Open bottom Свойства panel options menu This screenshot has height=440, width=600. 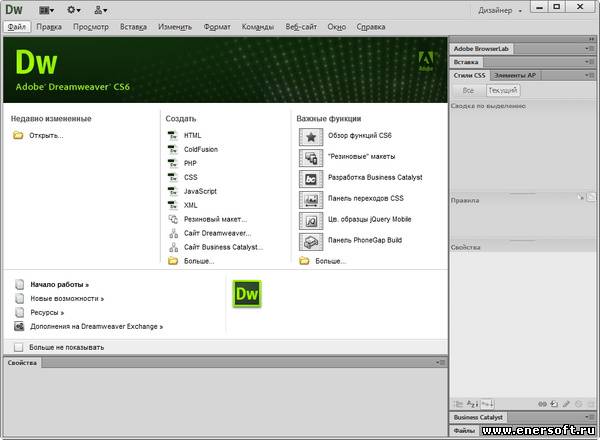click(x=440, y=362)
